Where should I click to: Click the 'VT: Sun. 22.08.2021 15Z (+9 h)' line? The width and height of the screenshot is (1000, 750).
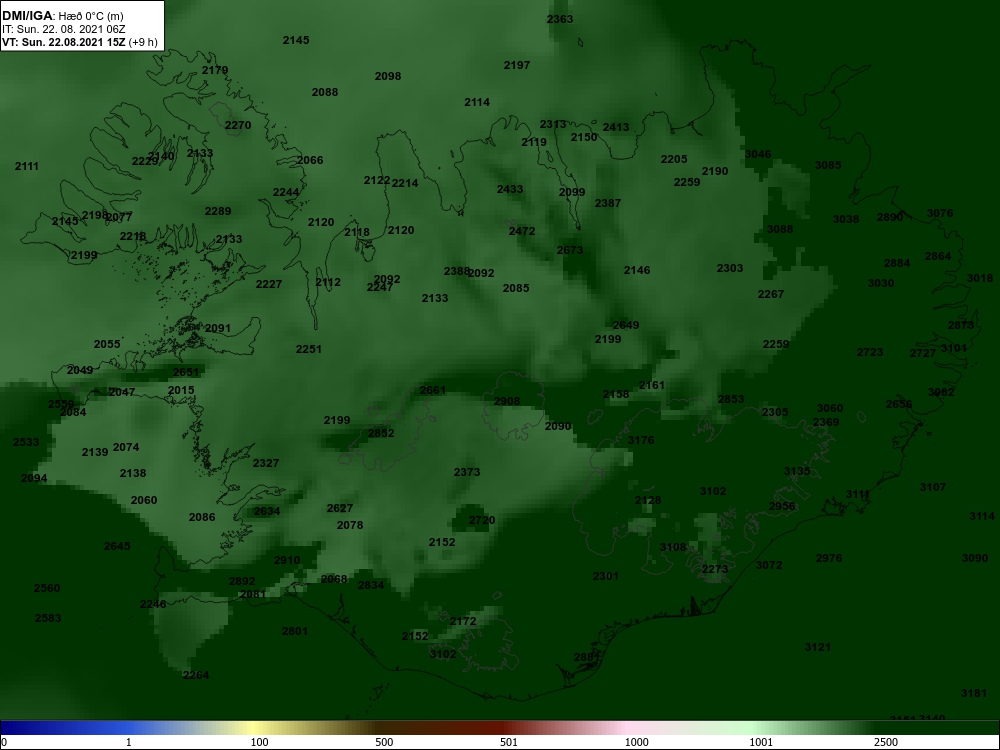[x=78, y=42]
